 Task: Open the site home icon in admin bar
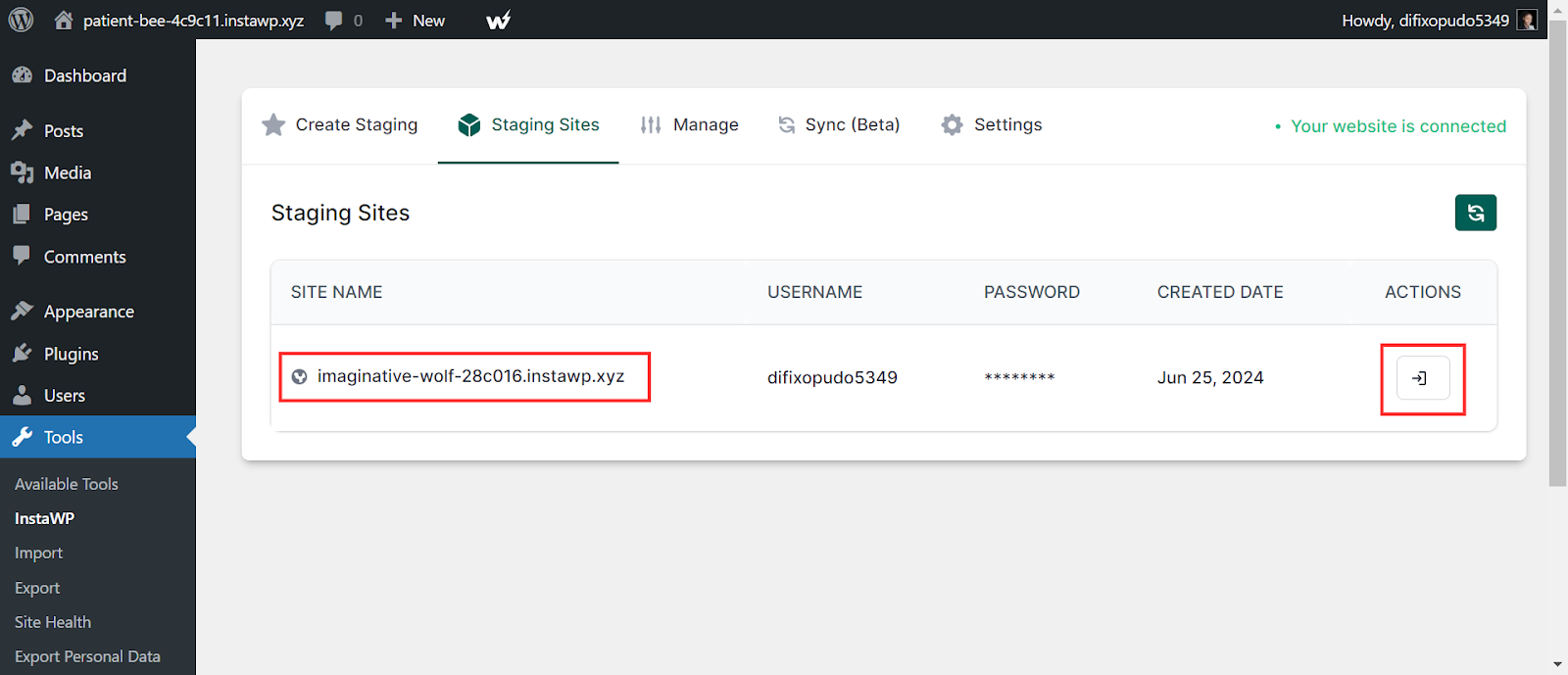click(x=64, y=20)
